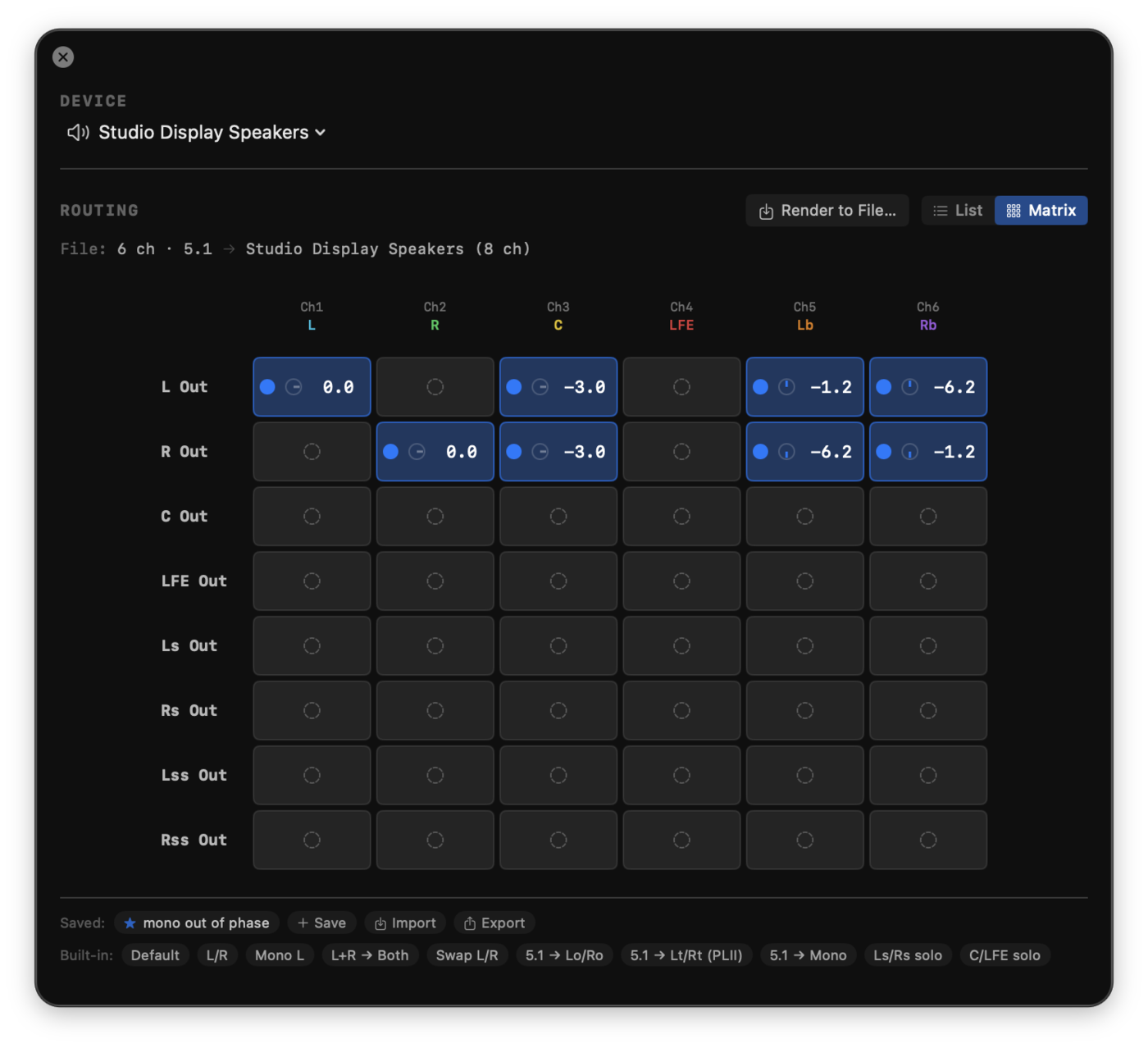
Task: Apply the L/R built-in preset
Action: (x=217, y=955)
